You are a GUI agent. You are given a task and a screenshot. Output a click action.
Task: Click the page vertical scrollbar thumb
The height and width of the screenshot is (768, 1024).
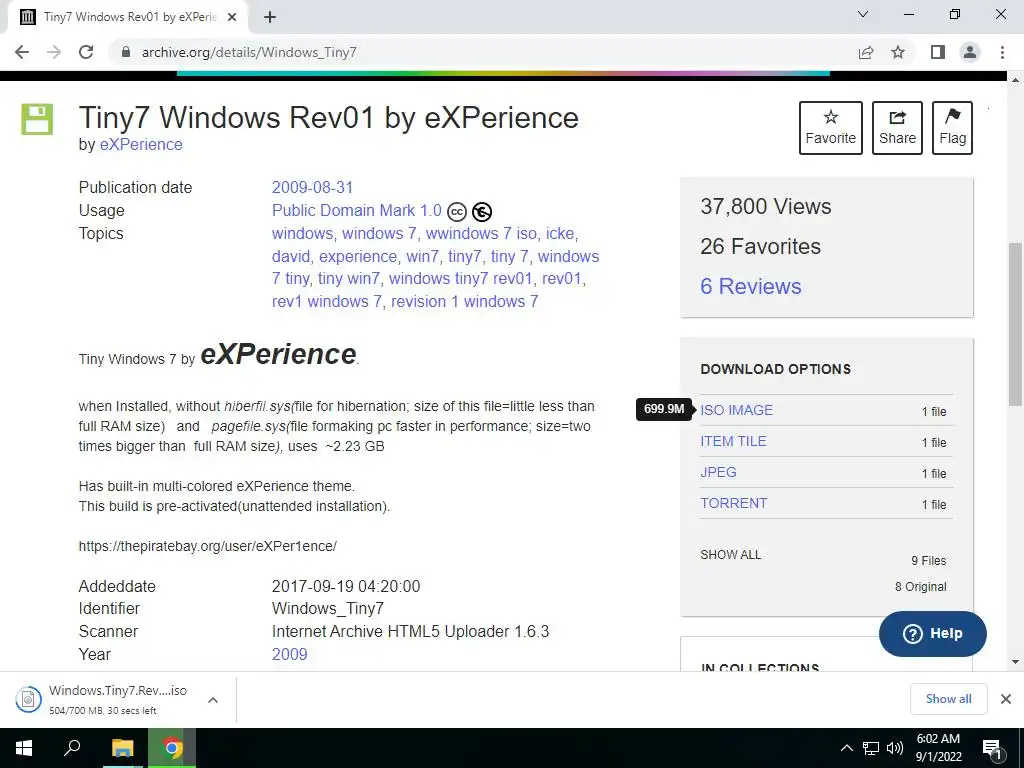(1016, 323)
